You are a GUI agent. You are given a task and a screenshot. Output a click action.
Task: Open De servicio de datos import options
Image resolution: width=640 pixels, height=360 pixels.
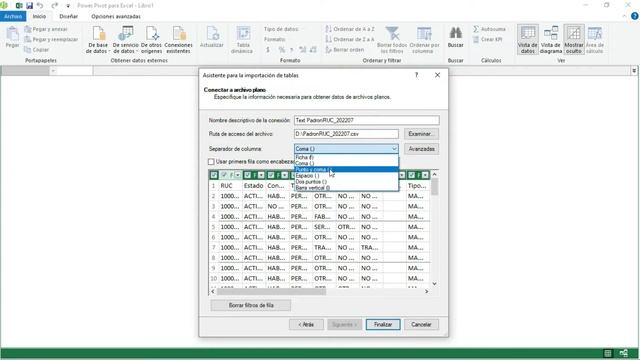(126, 40)
